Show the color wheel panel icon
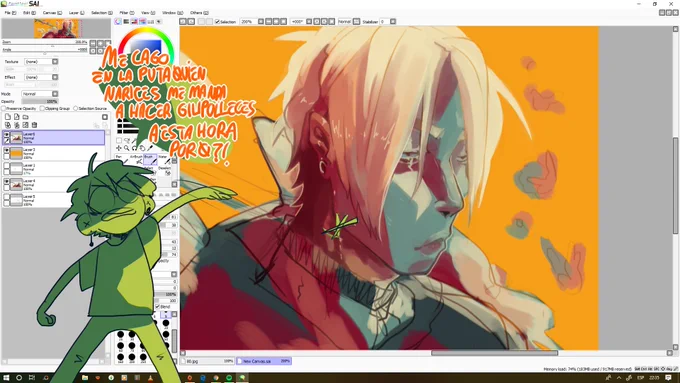The width and height of the screenshot is (680, 383). click(x=118, y=21)
